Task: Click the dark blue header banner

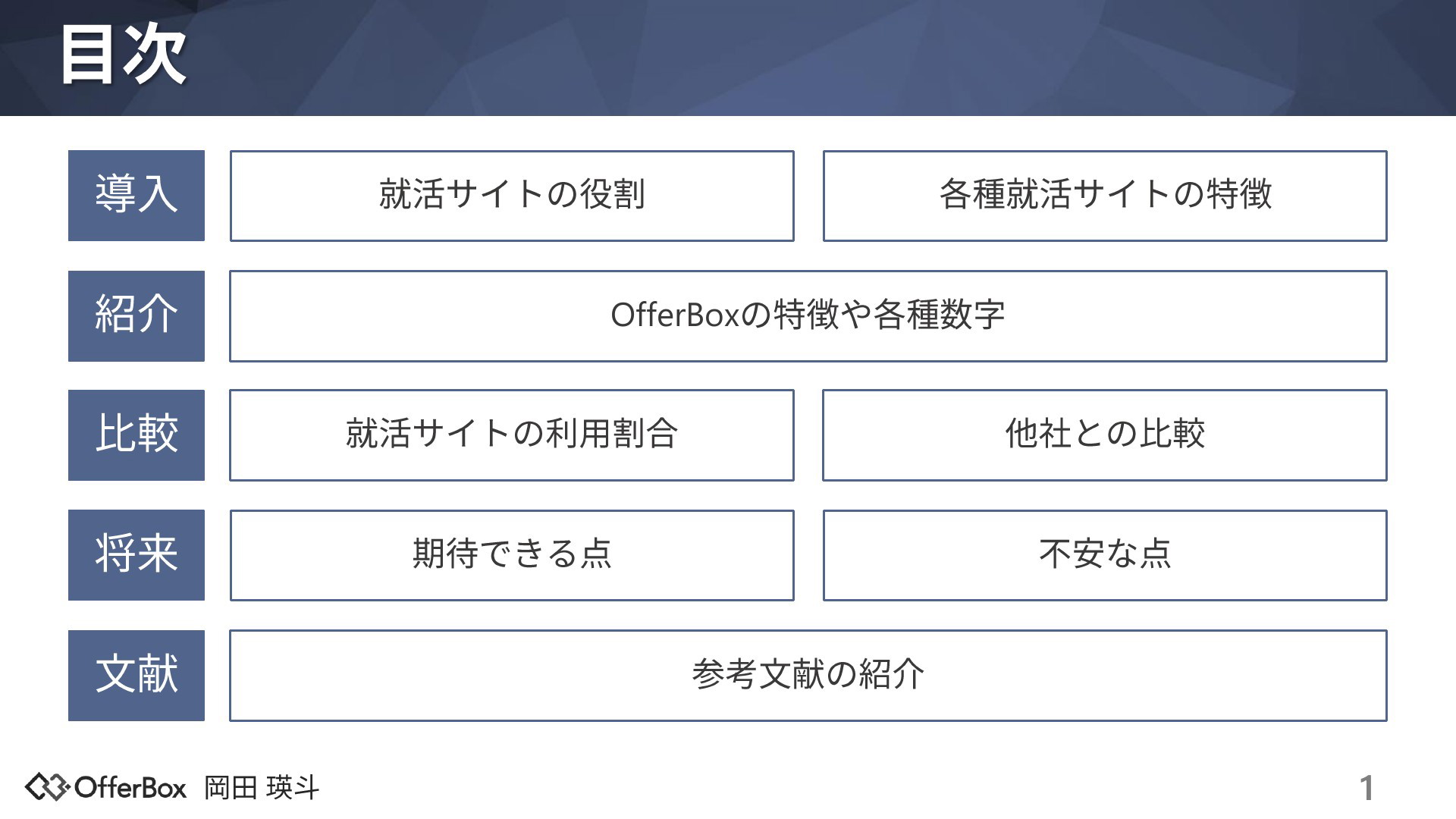Action: tap(728, 58)
